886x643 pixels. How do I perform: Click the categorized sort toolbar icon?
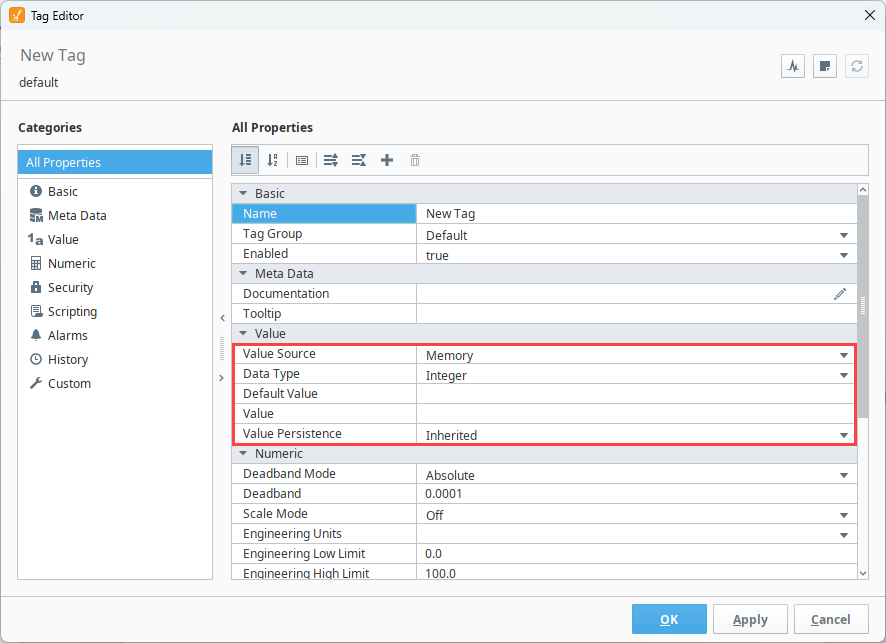click(245, 160)
